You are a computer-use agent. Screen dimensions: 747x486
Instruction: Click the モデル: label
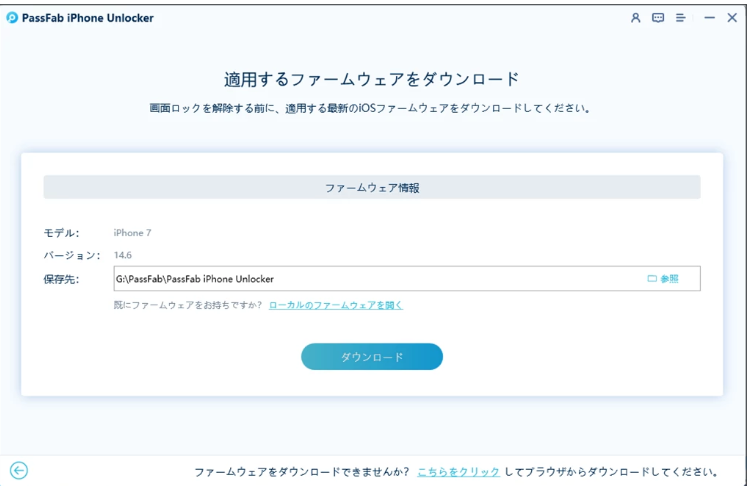click(61, 233)
